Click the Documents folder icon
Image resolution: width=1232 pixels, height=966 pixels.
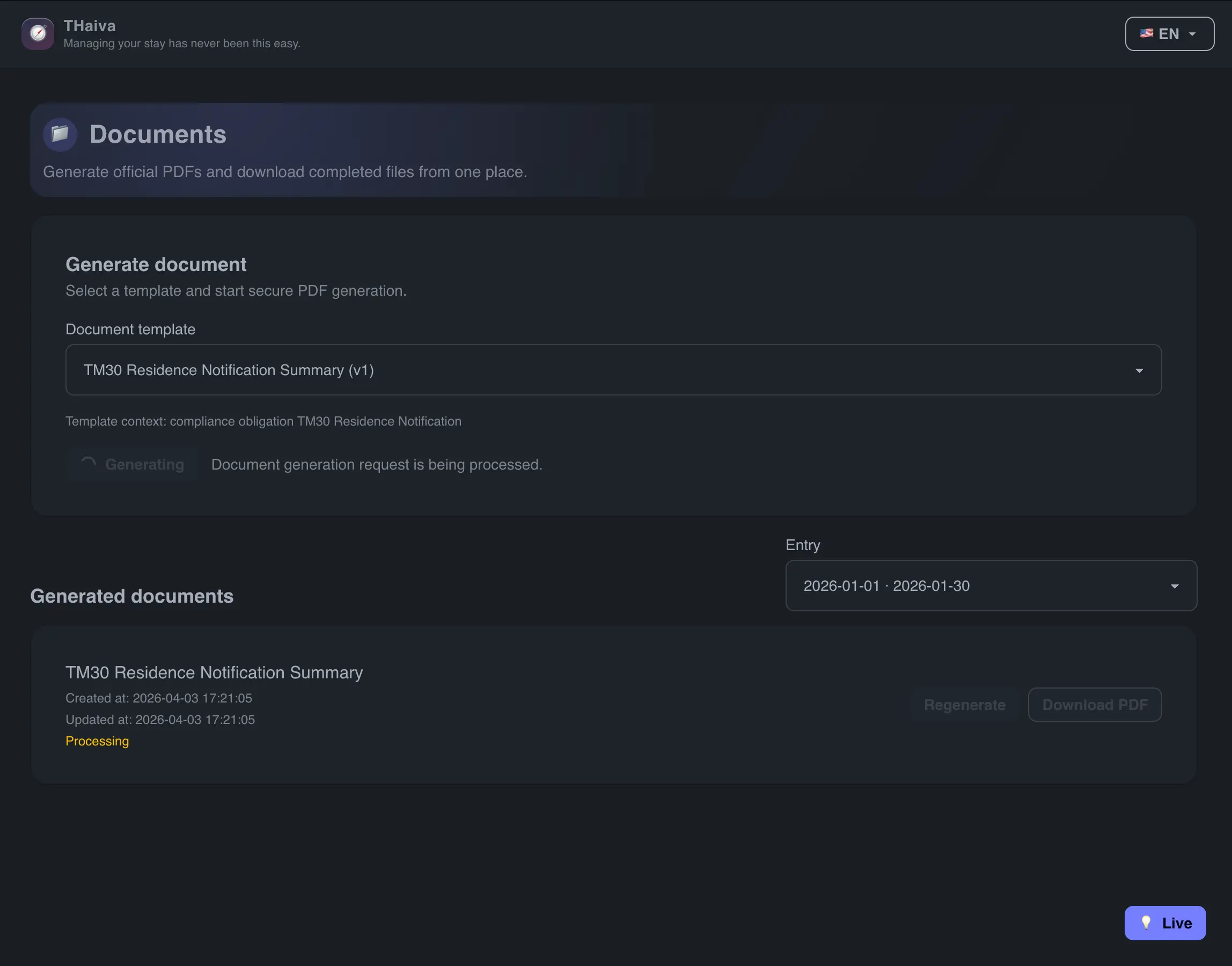coord(60,134)
